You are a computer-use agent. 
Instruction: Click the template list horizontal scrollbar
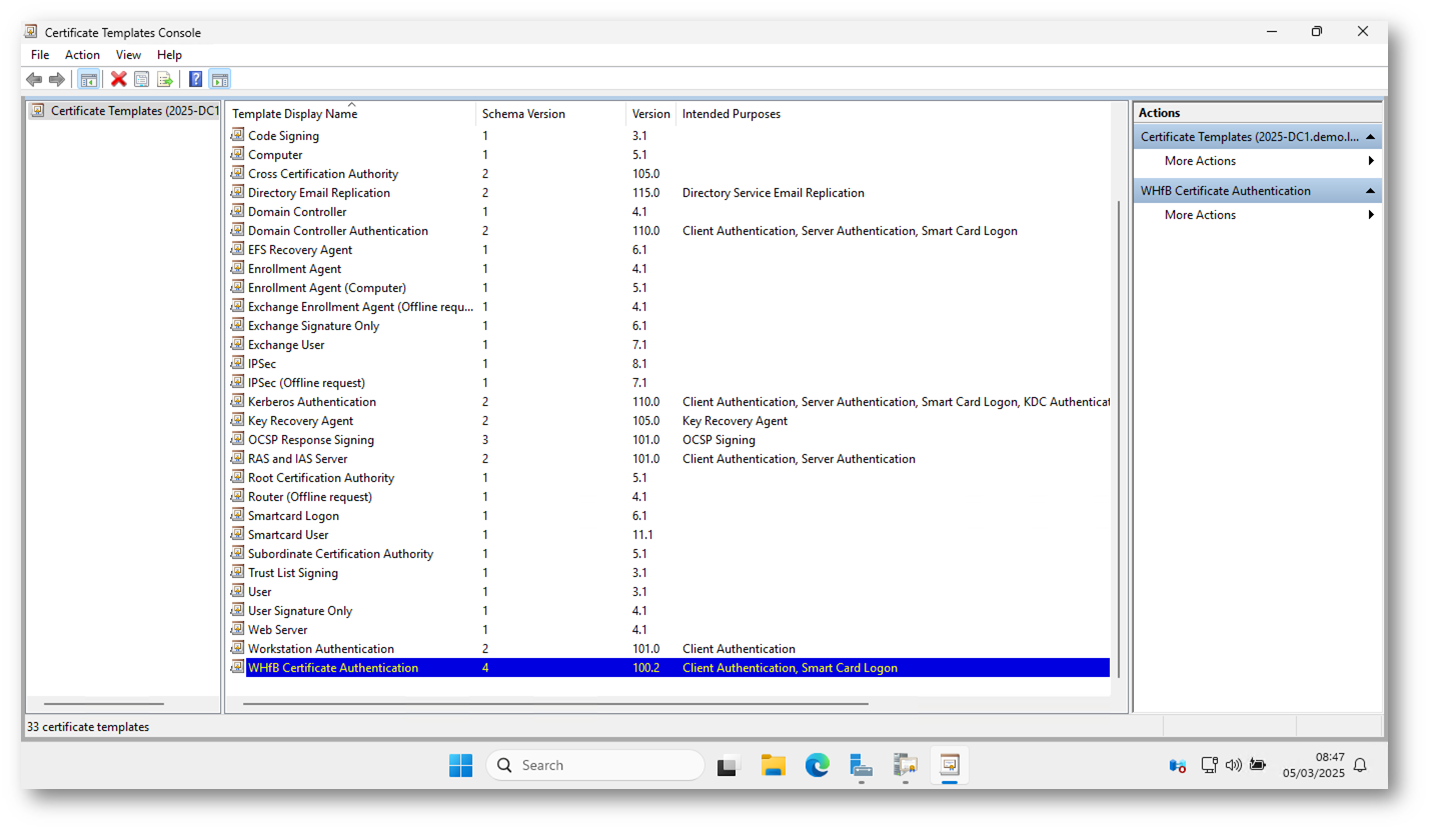[555, 704]
